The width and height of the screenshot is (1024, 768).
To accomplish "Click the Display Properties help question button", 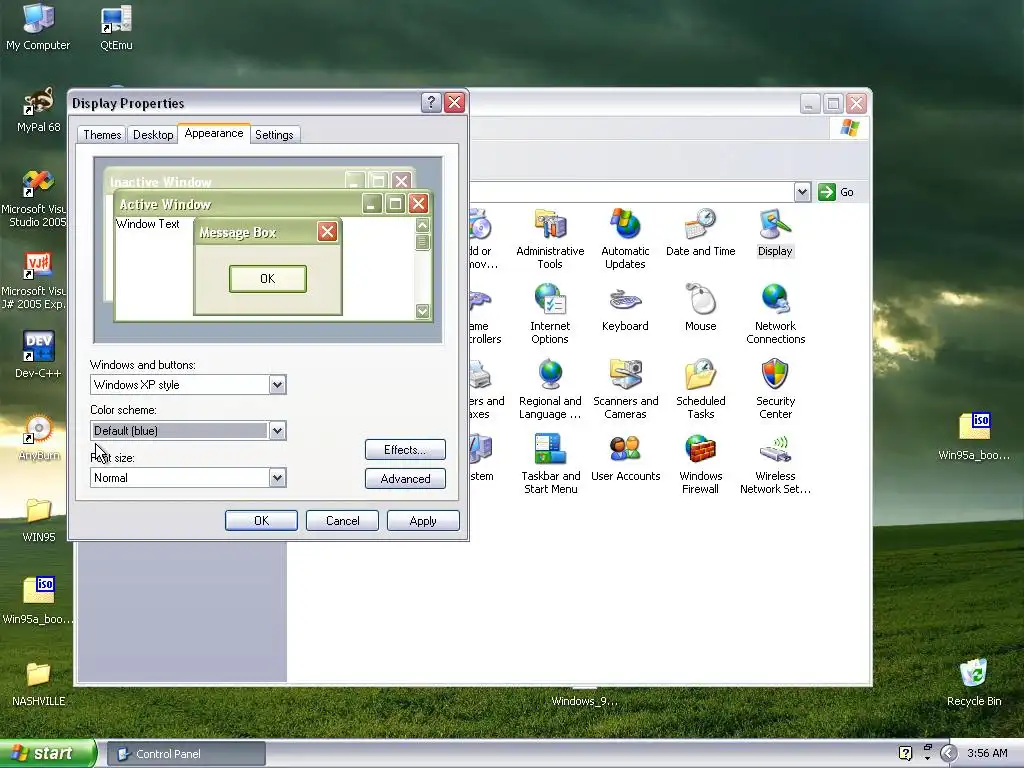I will click(x=431, y=103).
